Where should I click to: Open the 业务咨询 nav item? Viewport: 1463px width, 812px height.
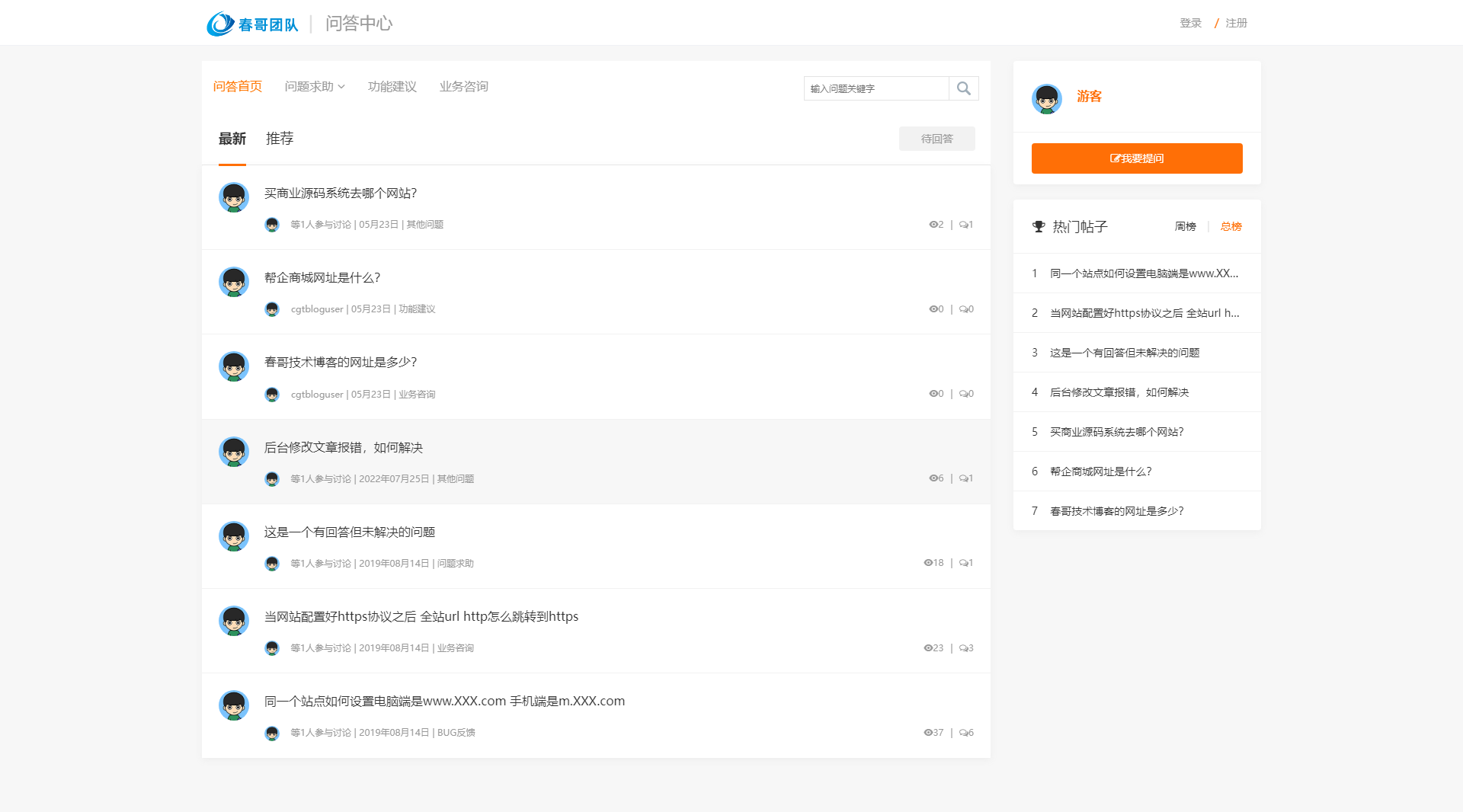464,87
